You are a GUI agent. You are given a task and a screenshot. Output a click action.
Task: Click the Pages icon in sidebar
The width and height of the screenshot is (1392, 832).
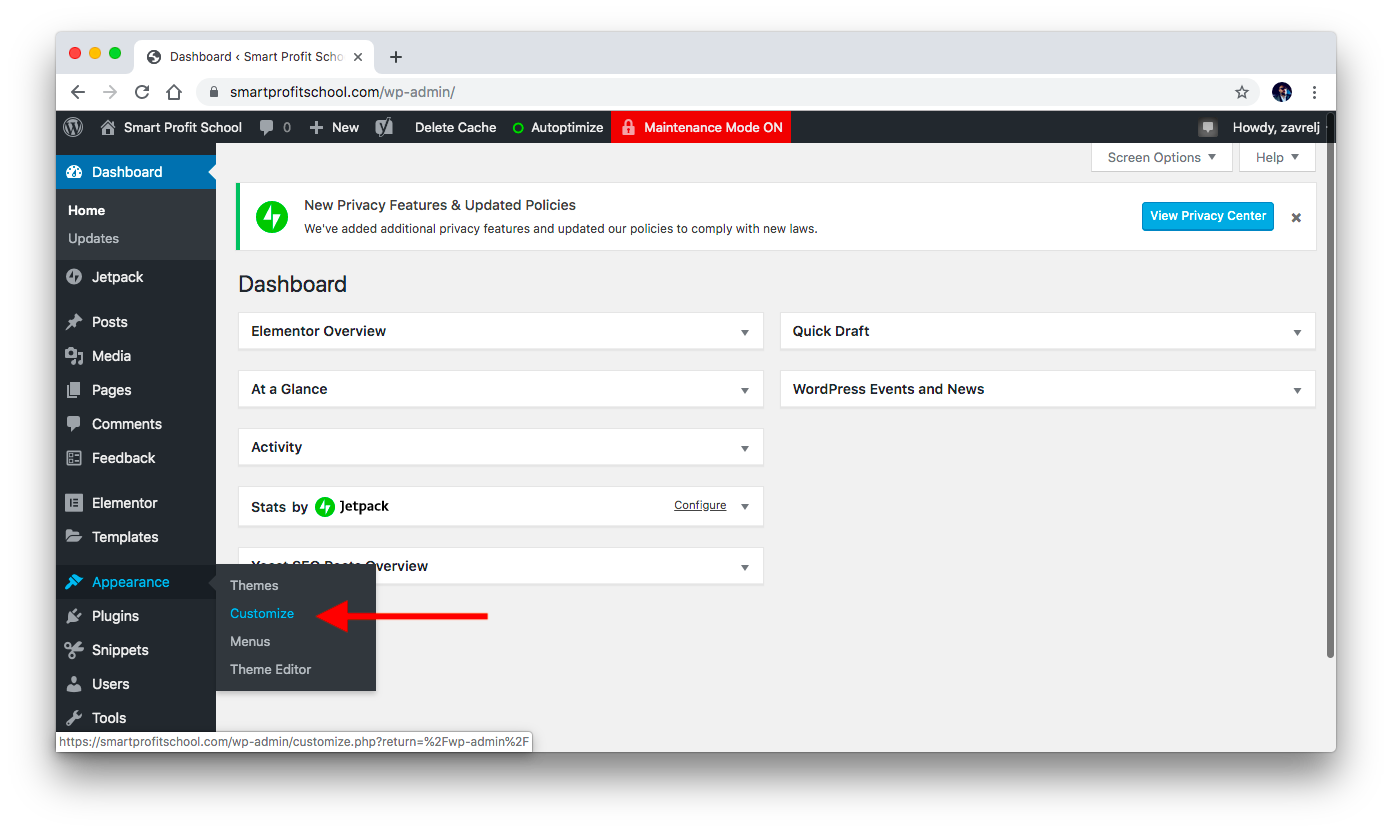point(74,390)
